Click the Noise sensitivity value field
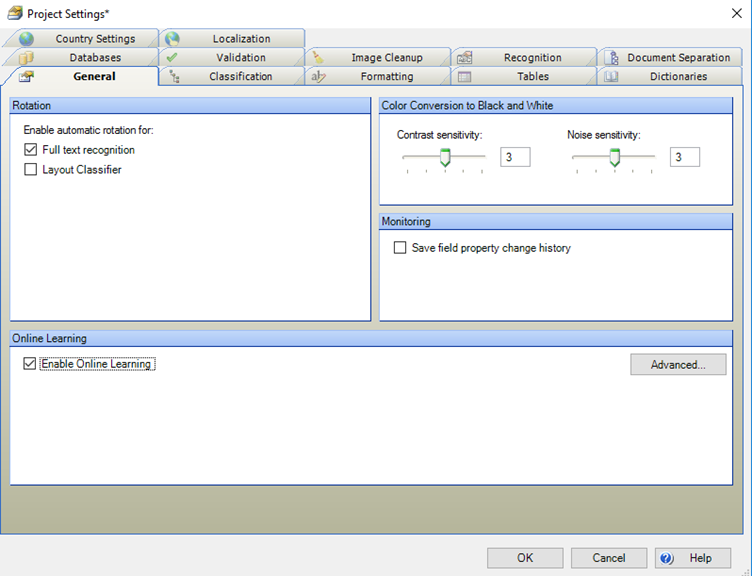The width and height of the screenshot is (752, 576). click(685, 157)
